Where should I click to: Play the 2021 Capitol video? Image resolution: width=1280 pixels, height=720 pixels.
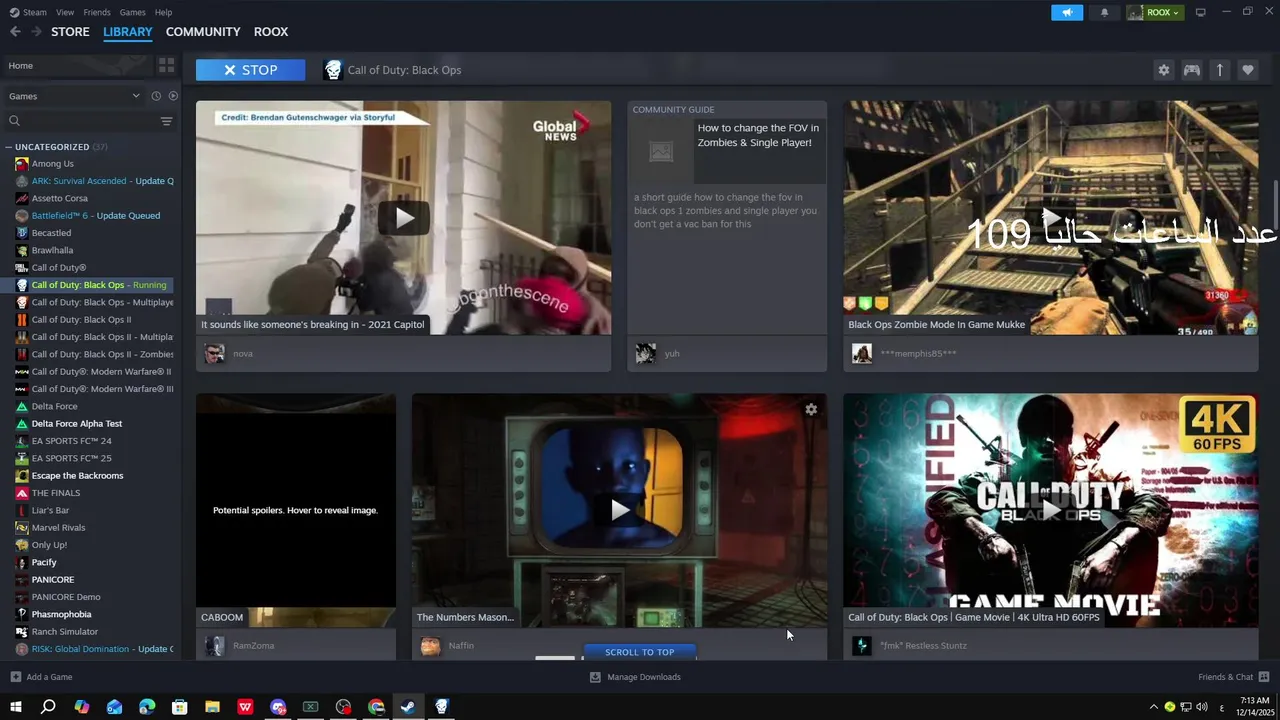403,217
